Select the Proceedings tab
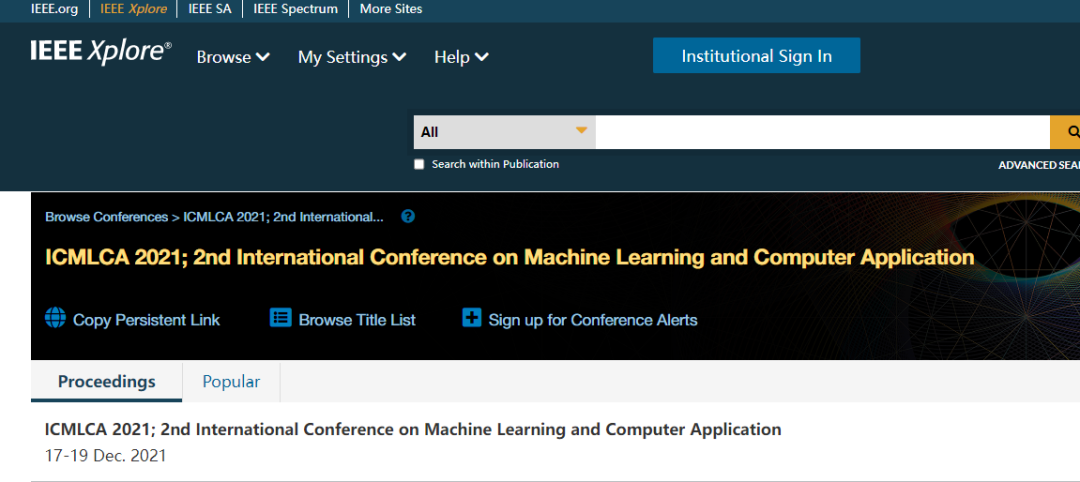Screen dimensions: 1080x482 pos(107,381)
